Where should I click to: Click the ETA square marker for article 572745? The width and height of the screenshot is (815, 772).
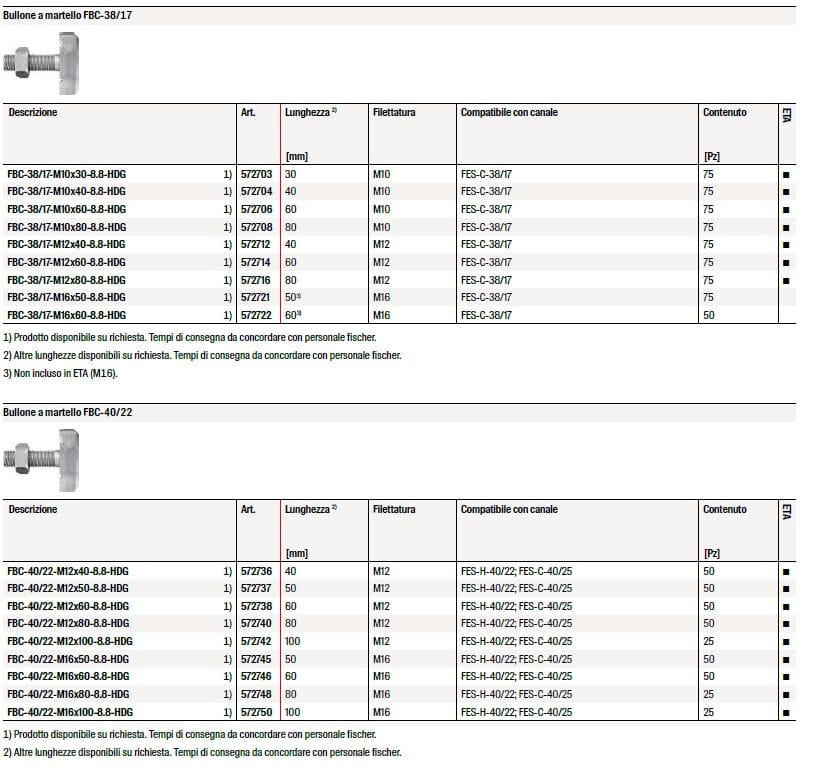(786, 659)
